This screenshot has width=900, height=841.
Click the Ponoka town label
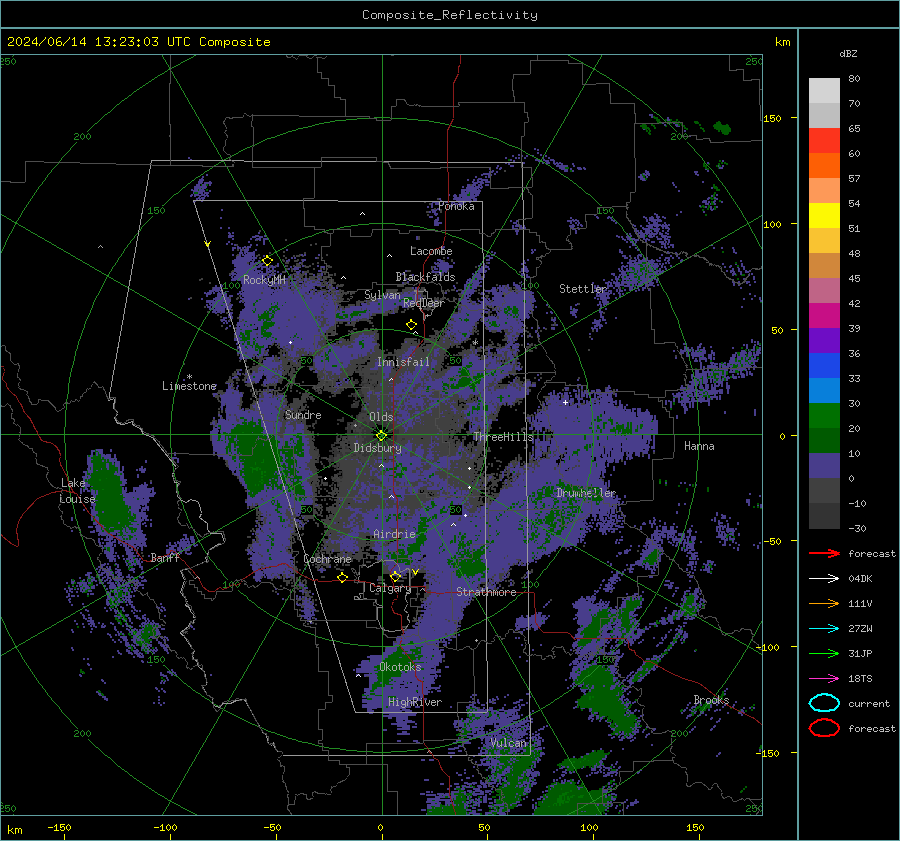(x=456, y=206)
